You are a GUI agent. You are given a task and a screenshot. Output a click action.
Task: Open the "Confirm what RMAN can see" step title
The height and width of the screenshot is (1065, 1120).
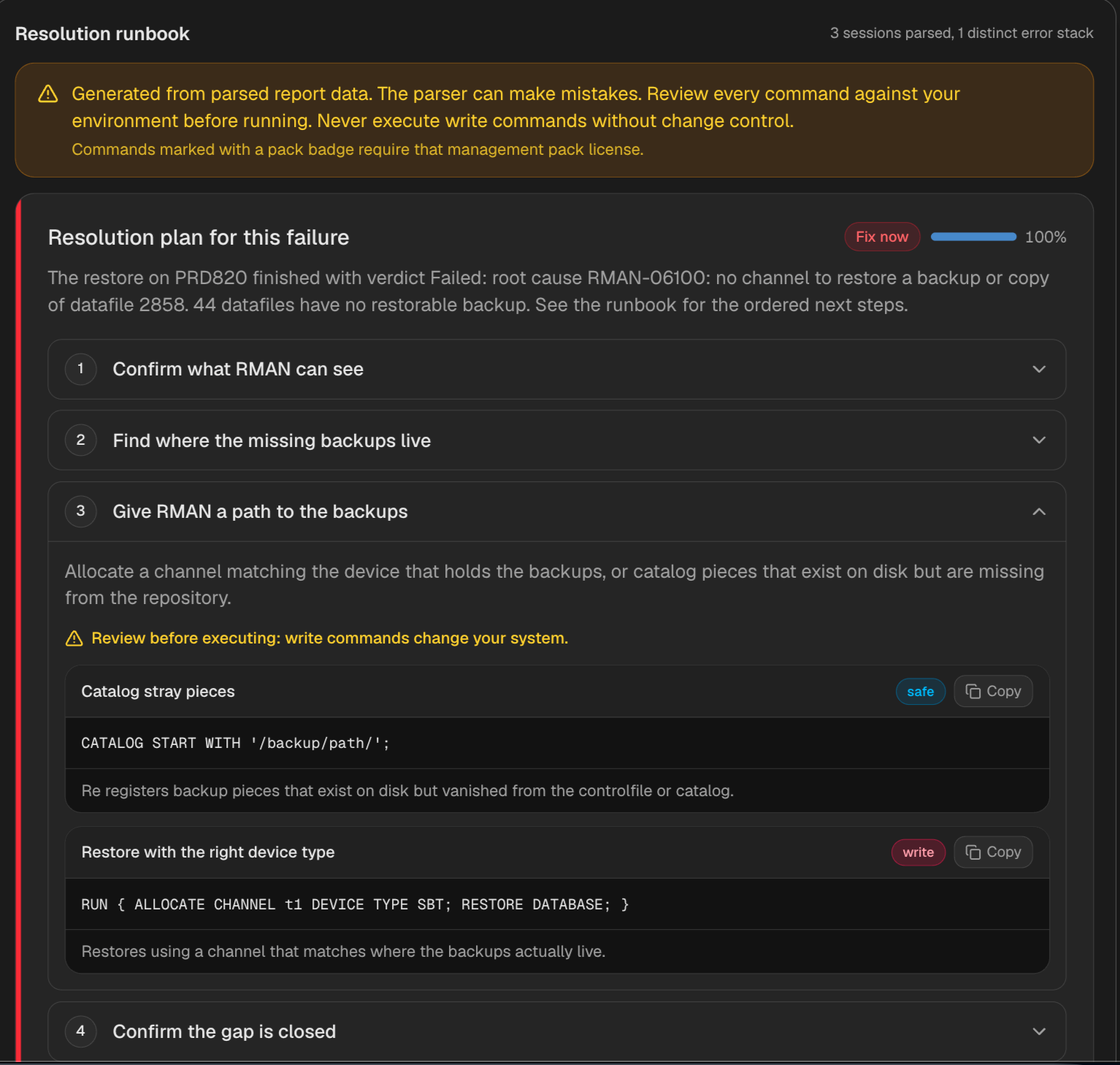click(x=238, y=369)
